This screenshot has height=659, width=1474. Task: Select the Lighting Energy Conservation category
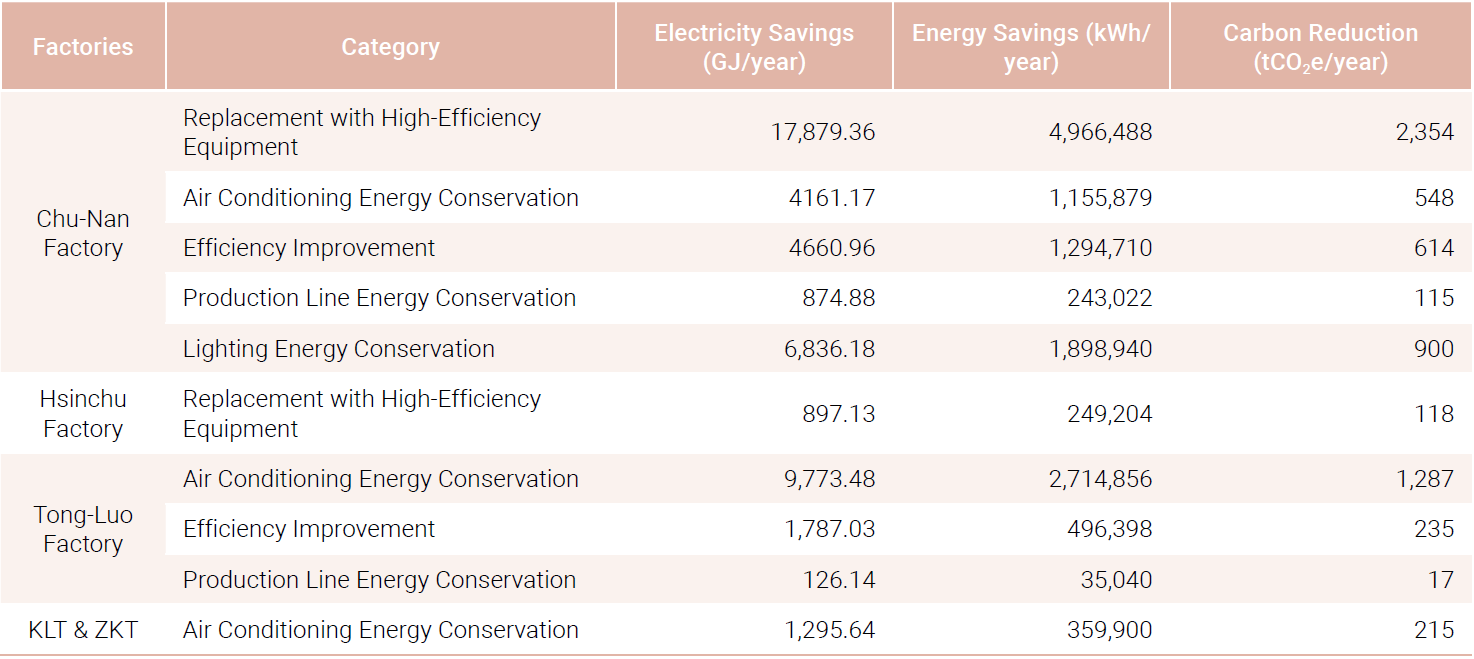click(339, 349)
